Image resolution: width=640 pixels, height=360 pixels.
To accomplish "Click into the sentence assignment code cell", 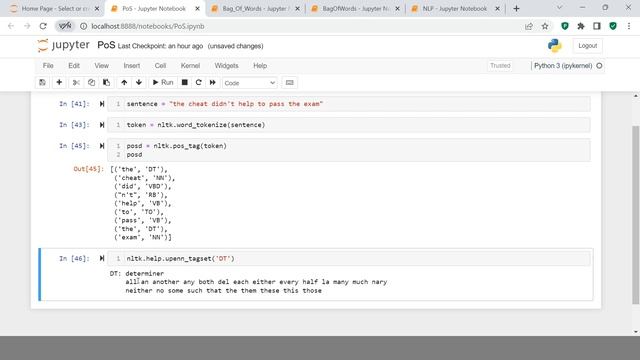I will 349,104.
